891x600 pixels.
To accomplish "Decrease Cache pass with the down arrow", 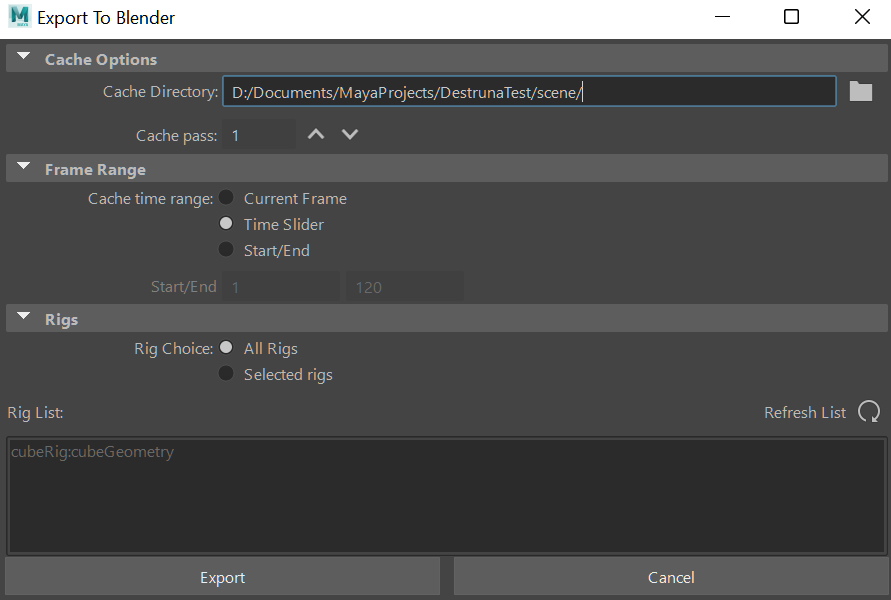I will pyautogui.click(x=349, y=133).
